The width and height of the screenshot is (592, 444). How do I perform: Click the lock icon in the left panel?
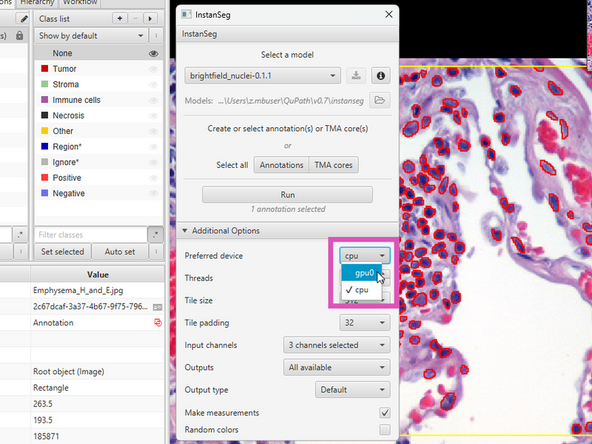(19, 36)
